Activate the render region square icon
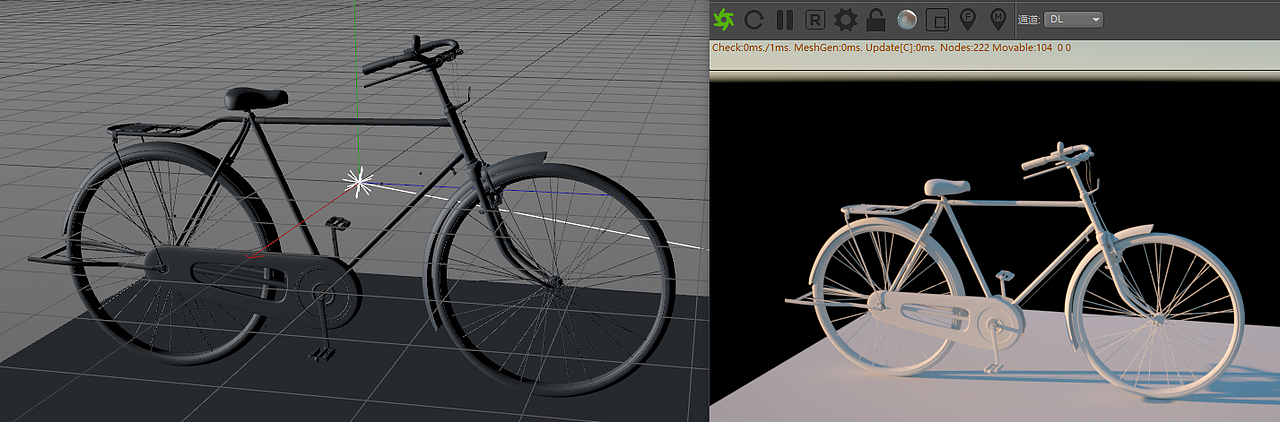The height and width of the screenshot is (422, 1280). click(x=937, y=19)
